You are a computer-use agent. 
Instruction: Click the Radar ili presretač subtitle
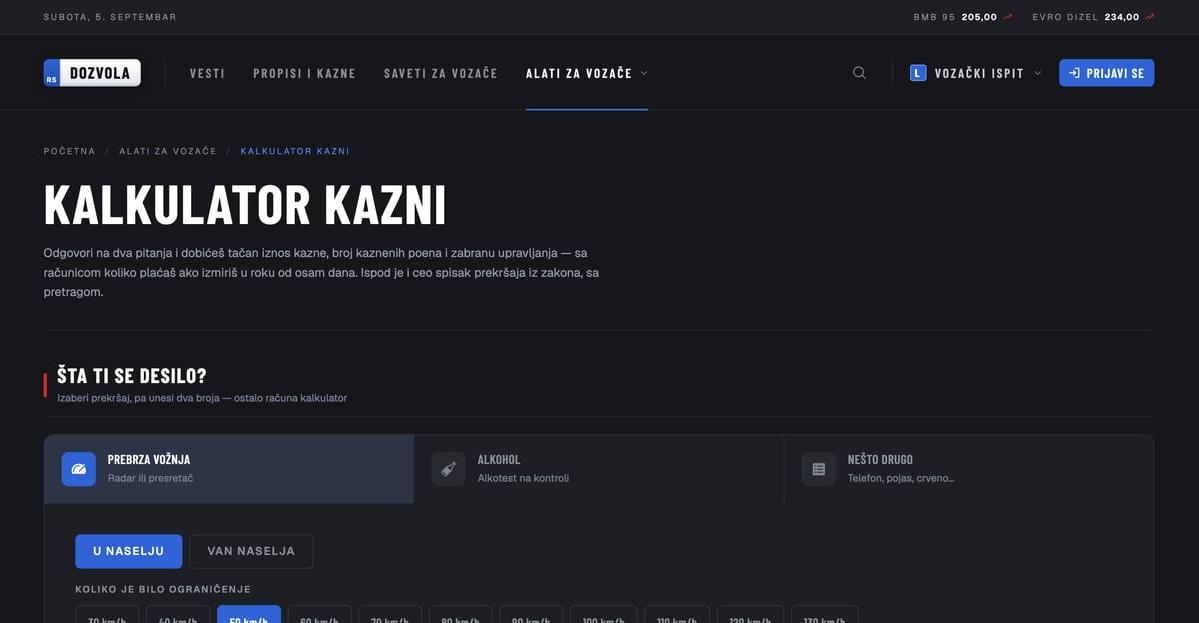coord(151,479)
